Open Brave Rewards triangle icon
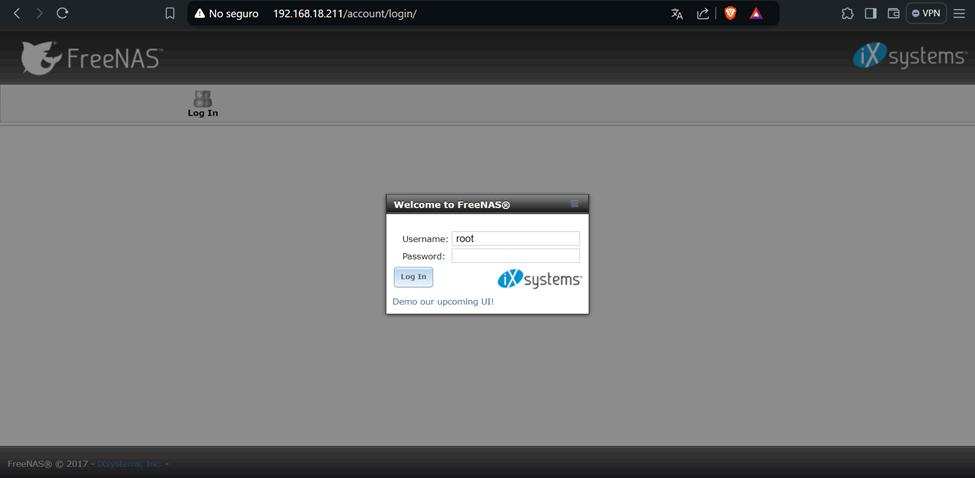 [x=756, y=13]
